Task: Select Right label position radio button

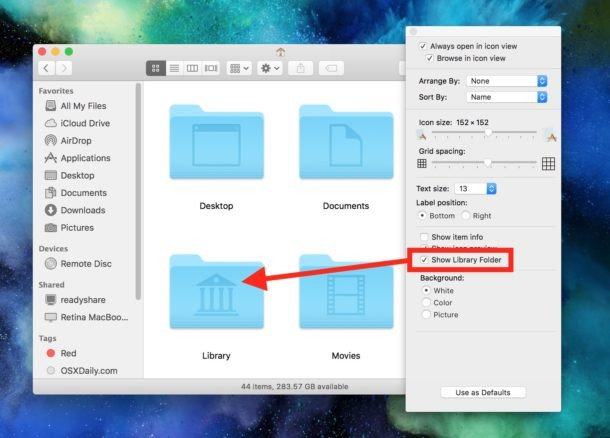Action: [x=469, y=215]
